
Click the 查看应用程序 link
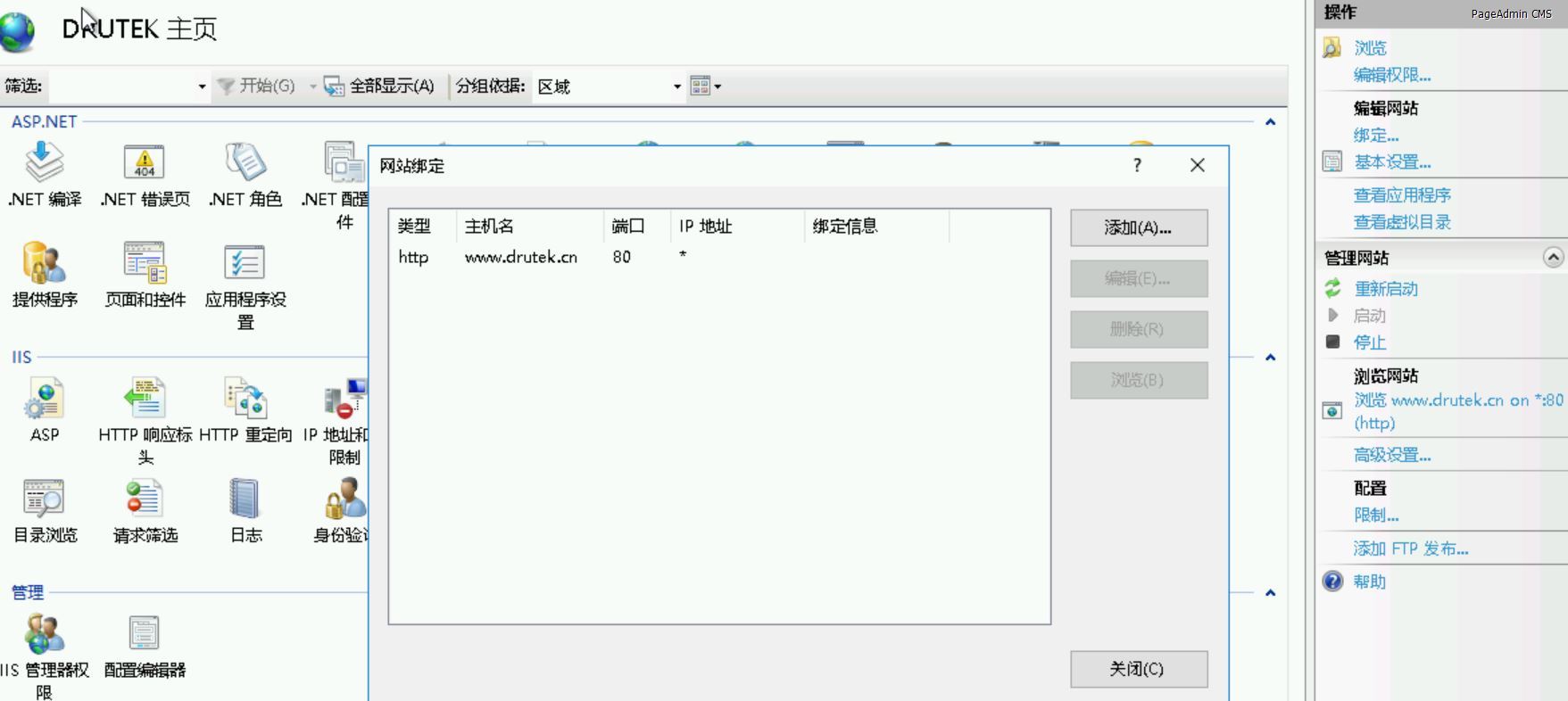pos(1402,195)
